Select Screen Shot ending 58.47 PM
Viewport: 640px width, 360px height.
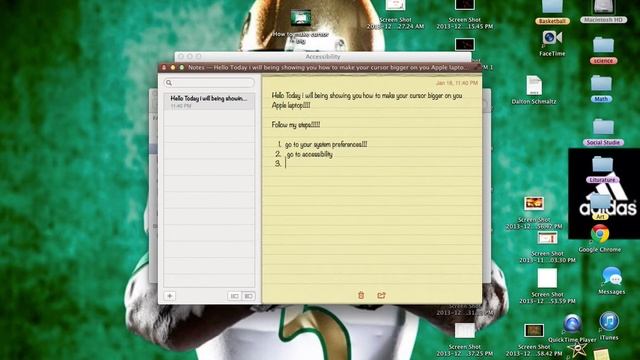[x=534, y=213]
